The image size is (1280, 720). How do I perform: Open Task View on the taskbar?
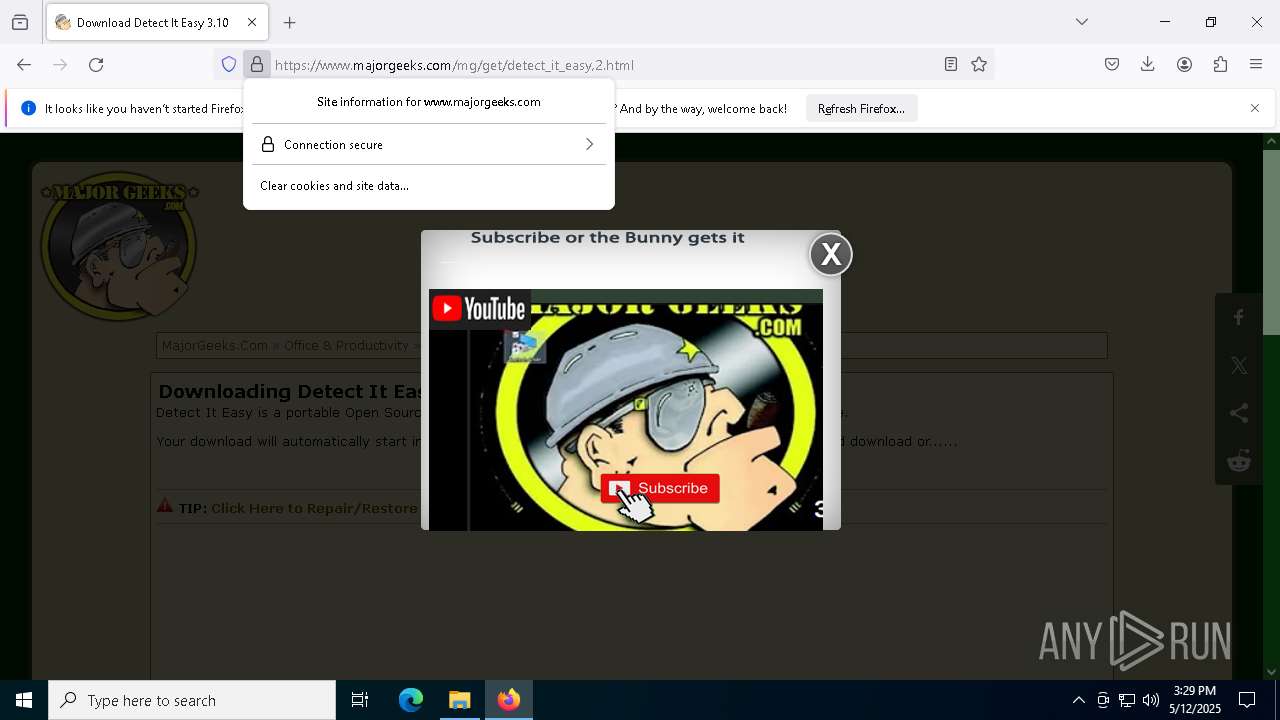[x=360, y=700]
